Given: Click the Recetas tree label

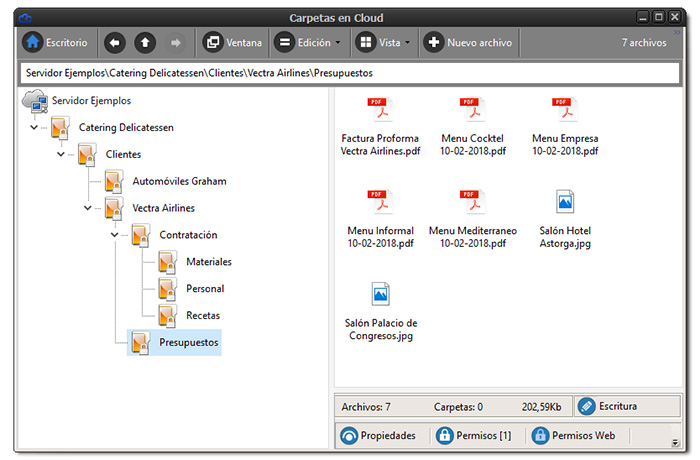Looking at the screenshot, I should coord(203,315).
